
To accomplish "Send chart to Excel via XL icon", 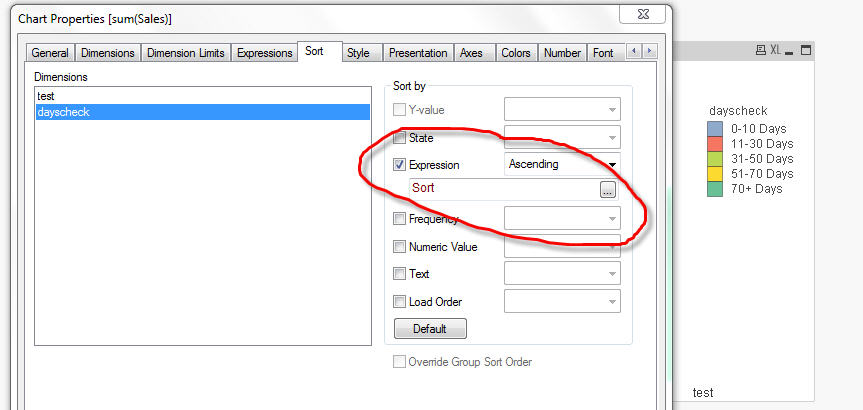I will tap(775, 50).
